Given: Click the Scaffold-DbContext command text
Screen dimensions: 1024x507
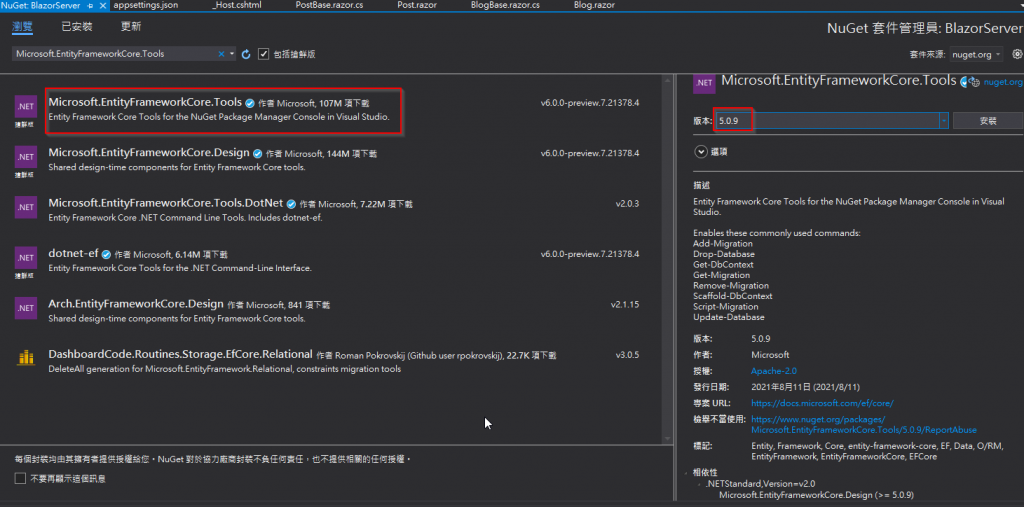Looking at the screenshot, I should [x=732, y=296].
